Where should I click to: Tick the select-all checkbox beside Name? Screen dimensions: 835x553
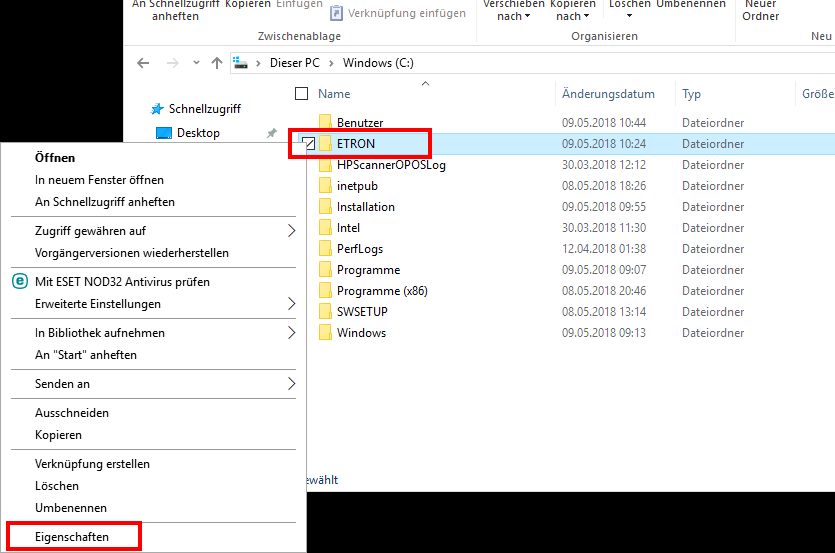(302, 94)
